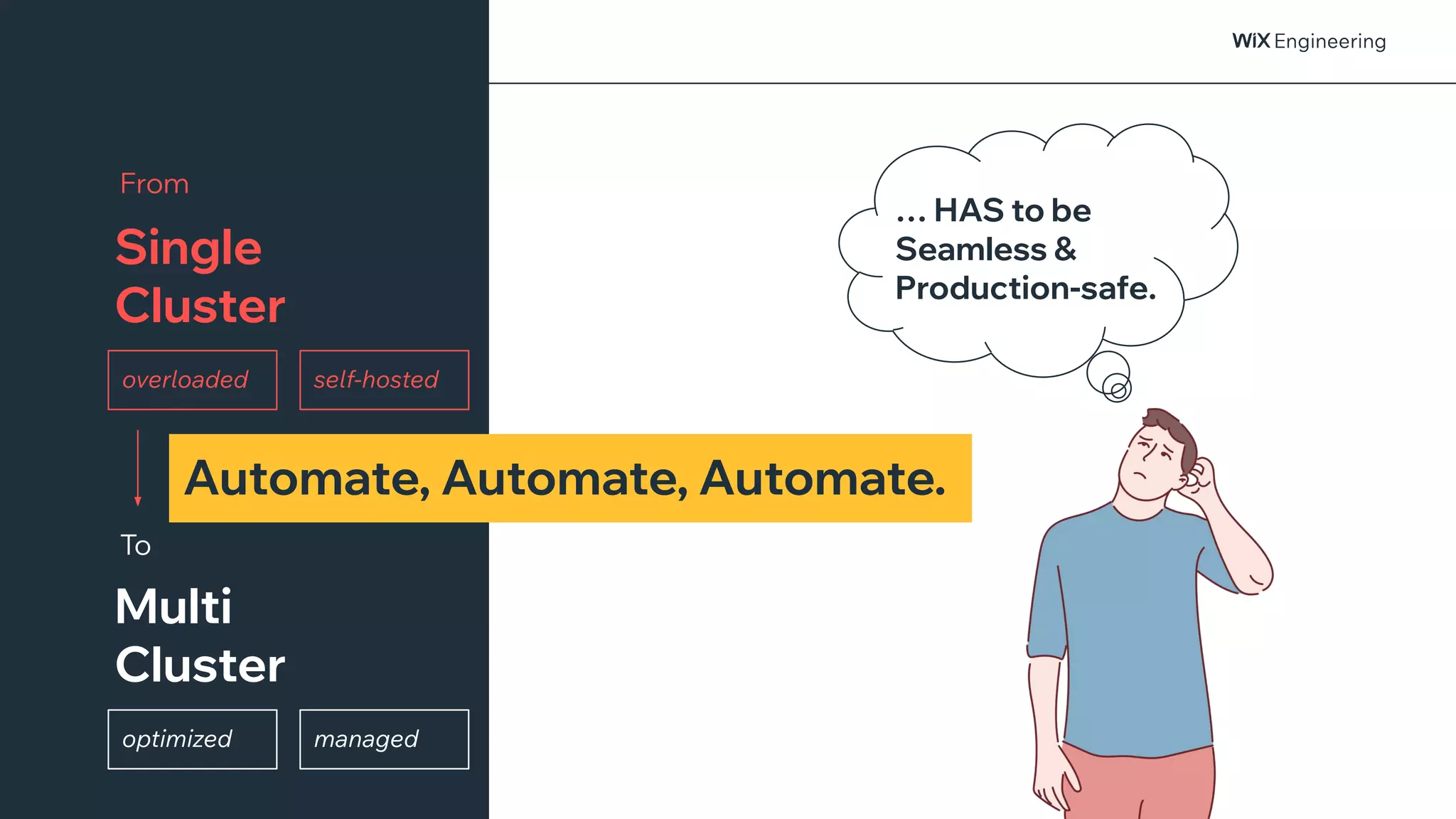The image size is (1456, 819).
Task: Click the thinking man illustration
Action: pyautogui.click(x=1150, y=614)
